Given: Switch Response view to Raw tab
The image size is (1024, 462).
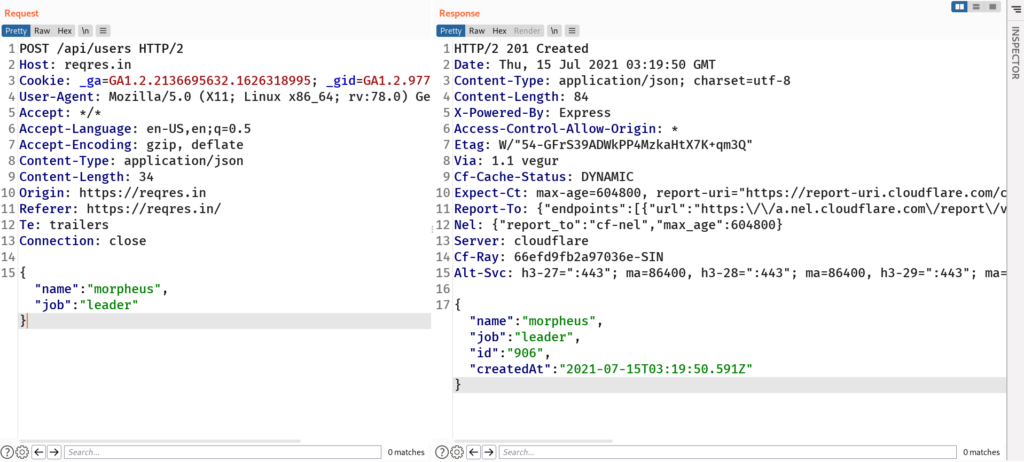Looking at the screenshot, I should (477, 31).
